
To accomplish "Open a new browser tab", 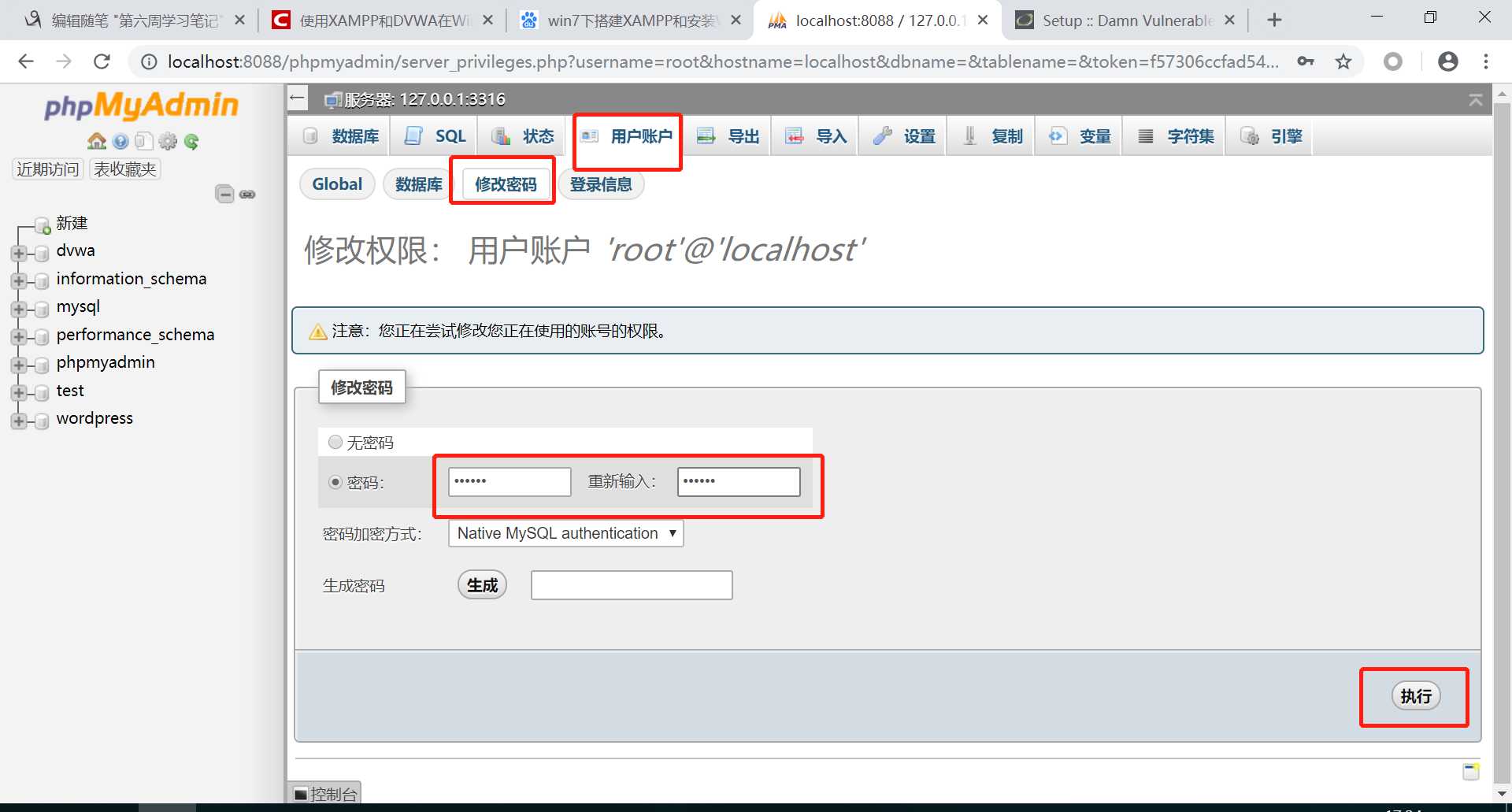I will point(1274,20).
